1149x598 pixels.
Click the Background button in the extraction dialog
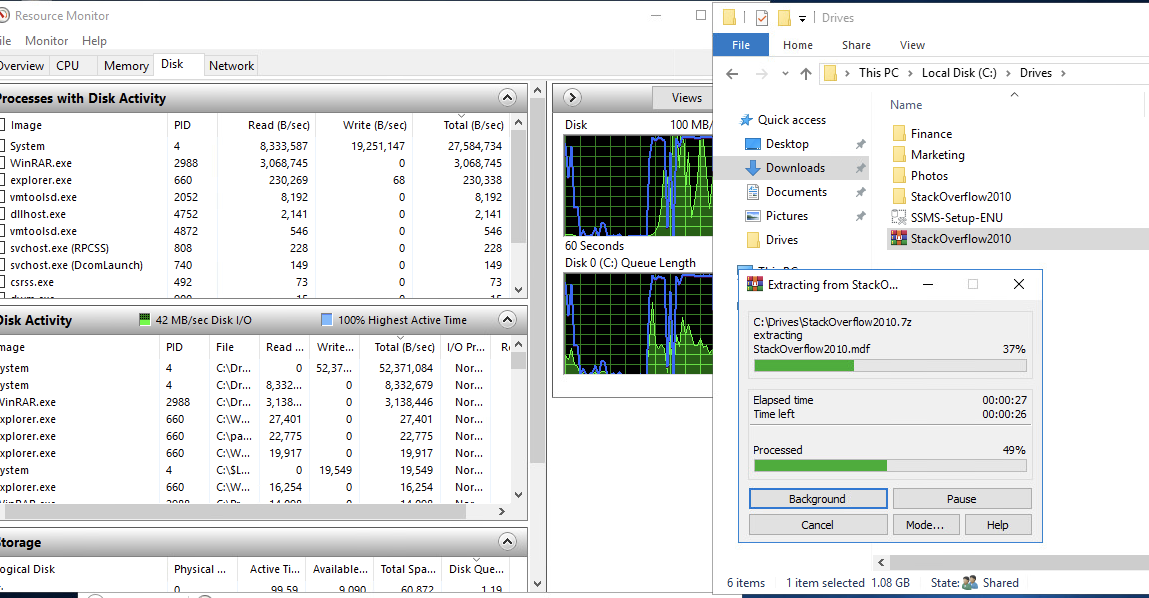pos(818,499)
